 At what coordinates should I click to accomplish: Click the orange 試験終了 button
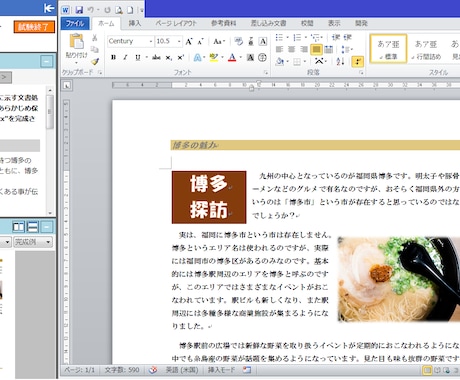coord(34,27)
